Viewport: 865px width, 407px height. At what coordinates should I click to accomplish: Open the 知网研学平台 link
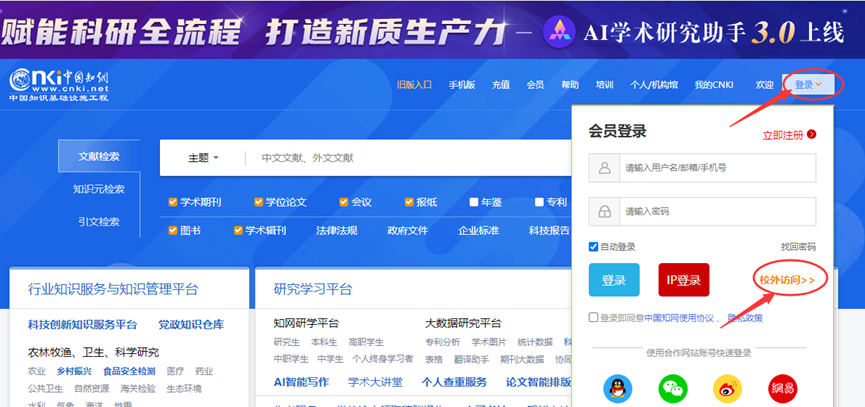306,323
